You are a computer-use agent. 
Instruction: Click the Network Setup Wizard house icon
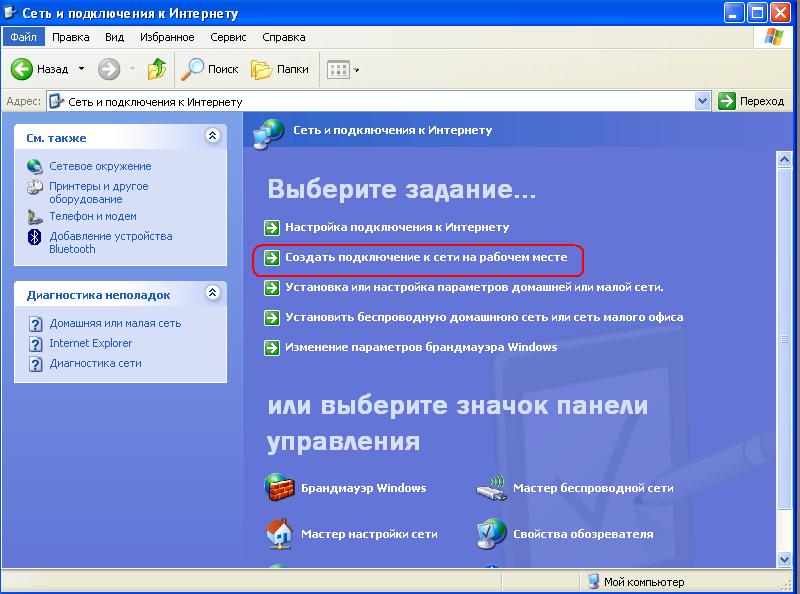tap(279, 534)
